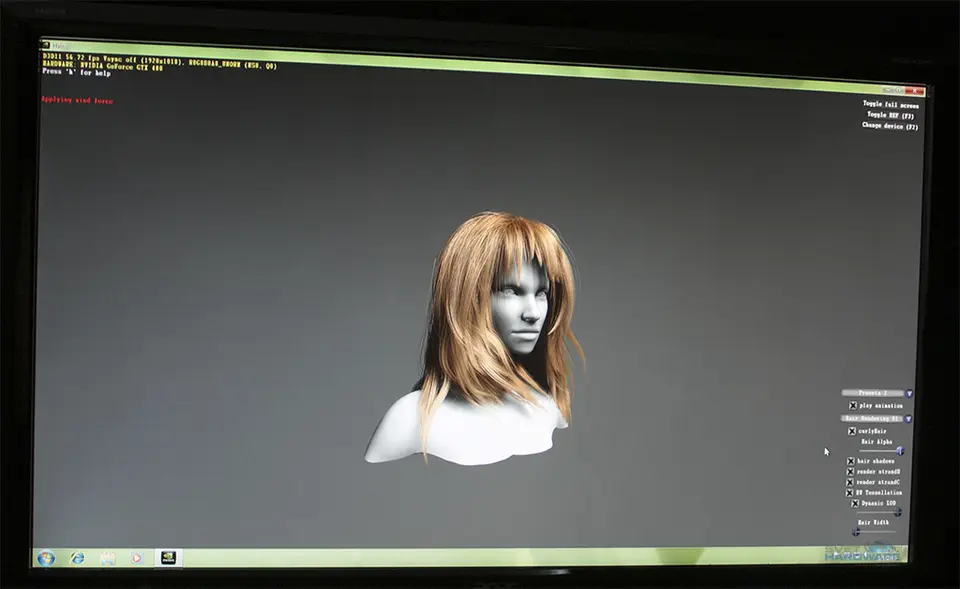Uncheck the hair shadows option
This screenshot has width=960, height=589.
click(x=851, y=461)
